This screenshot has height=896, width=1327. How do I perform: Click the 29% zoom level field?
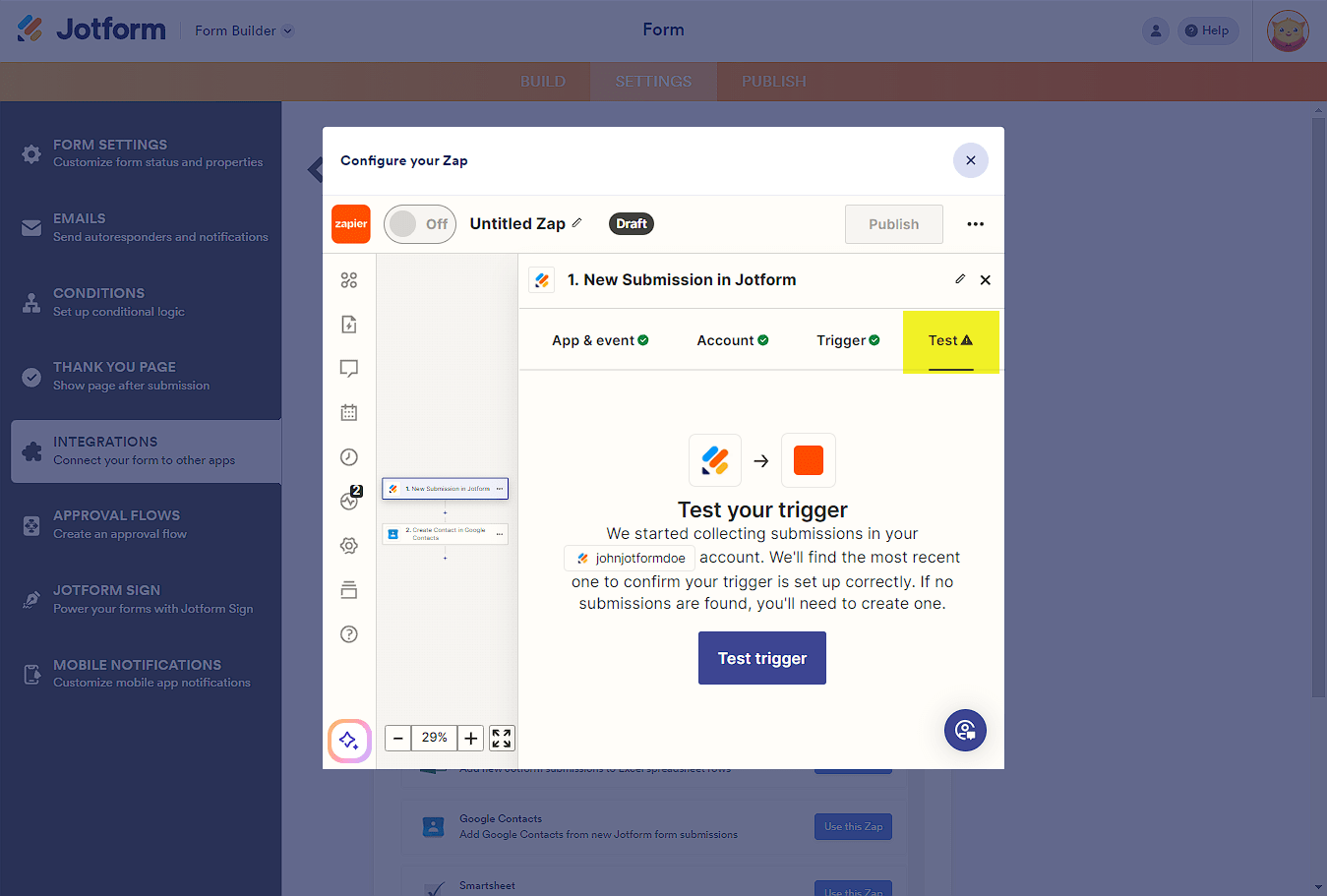(435, 738)
